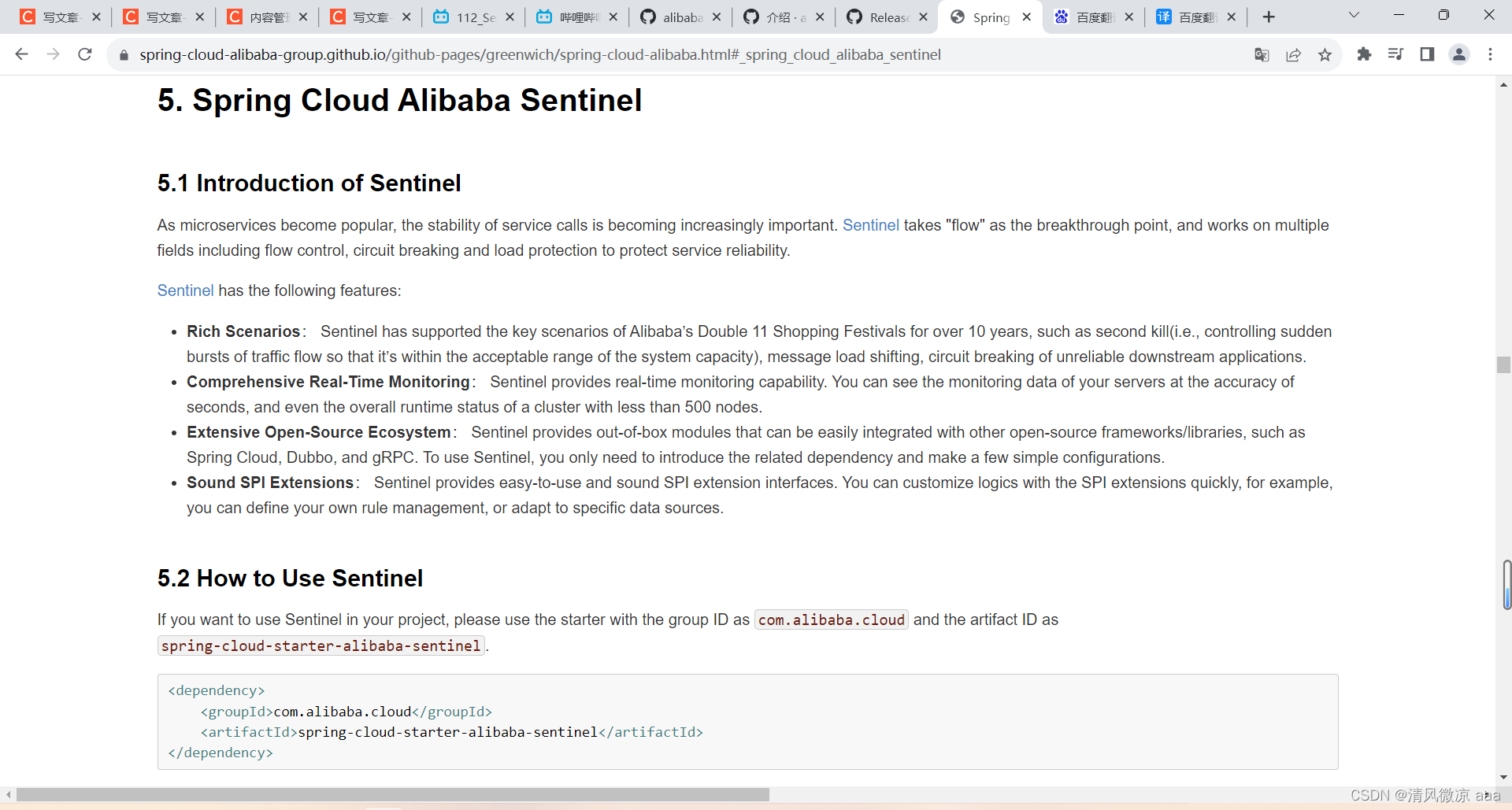
Task: Switch to the 介绍 GitHub tab
Action: click(785, 17)
